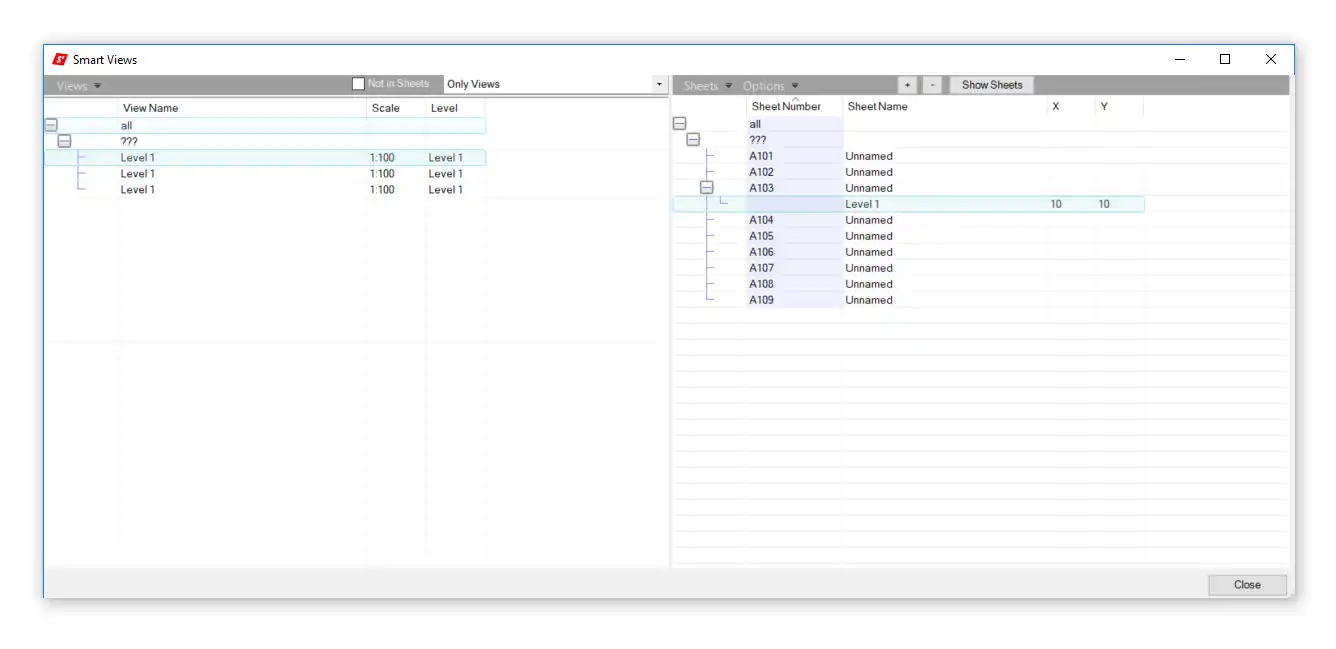This screenshot has width=1336, height=649.
Task: Click the Smart Views app icon in title bar
Action: [60, 60]
